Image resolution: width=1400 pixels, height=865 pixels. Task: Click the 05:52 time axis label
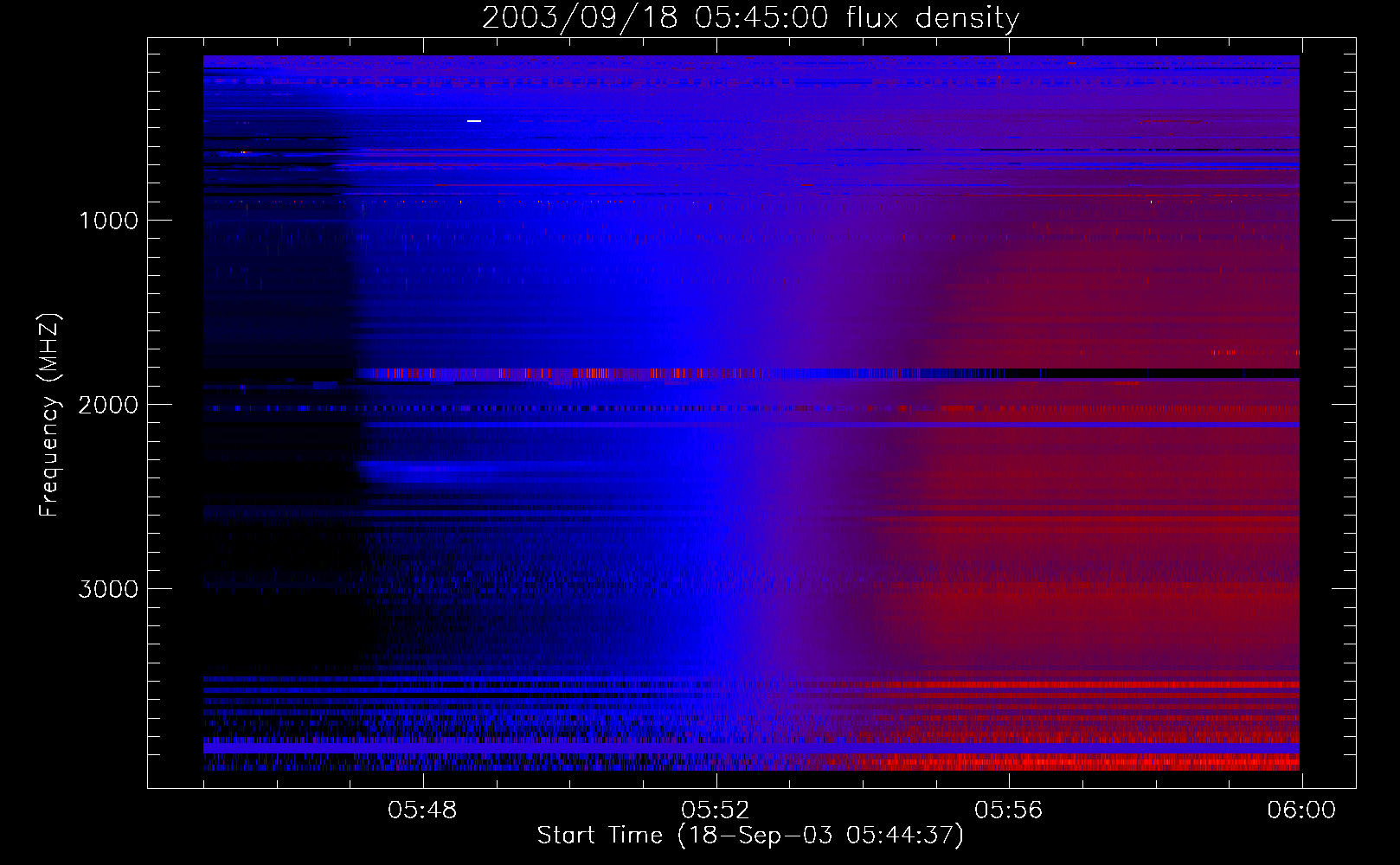[716, 811]
